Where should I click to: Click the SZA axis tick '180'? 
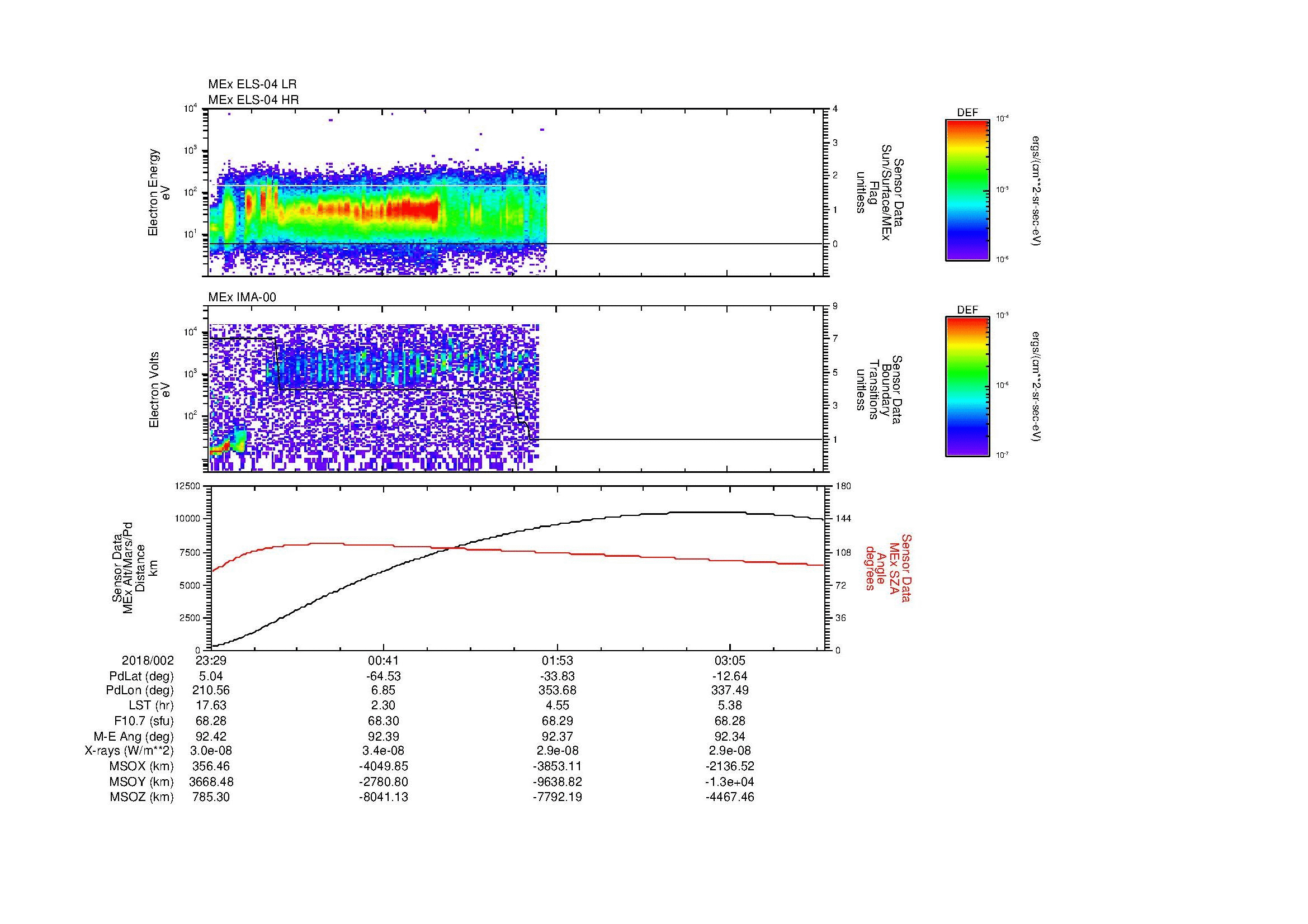click(x=843, y=486)
